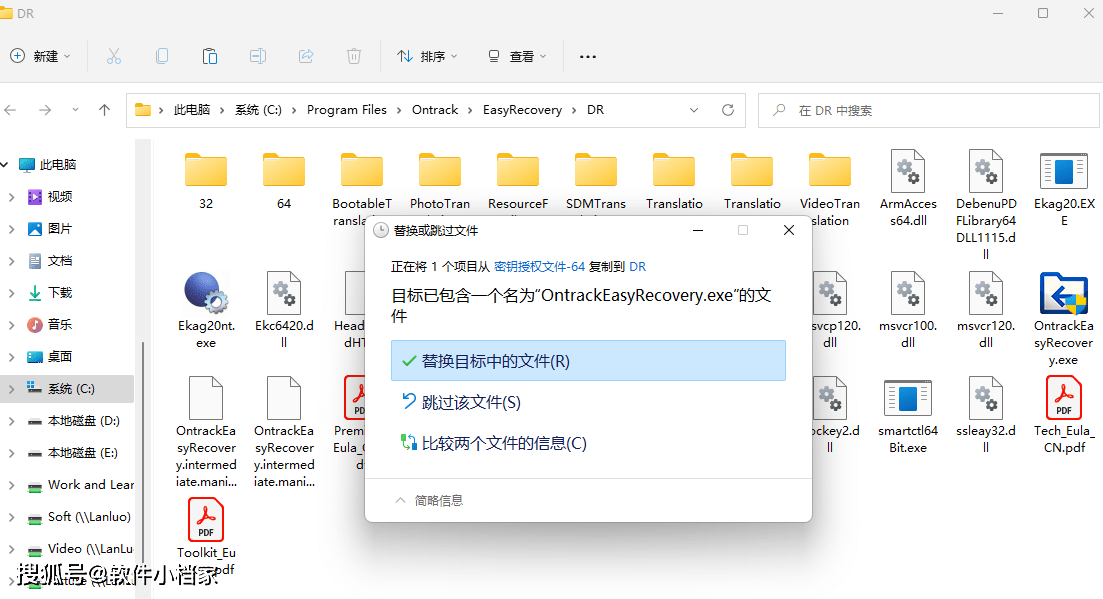Open Soft (\\Lanluo) network drive
The height and width of the screenshot is (599, 1103).
(89, 517)
